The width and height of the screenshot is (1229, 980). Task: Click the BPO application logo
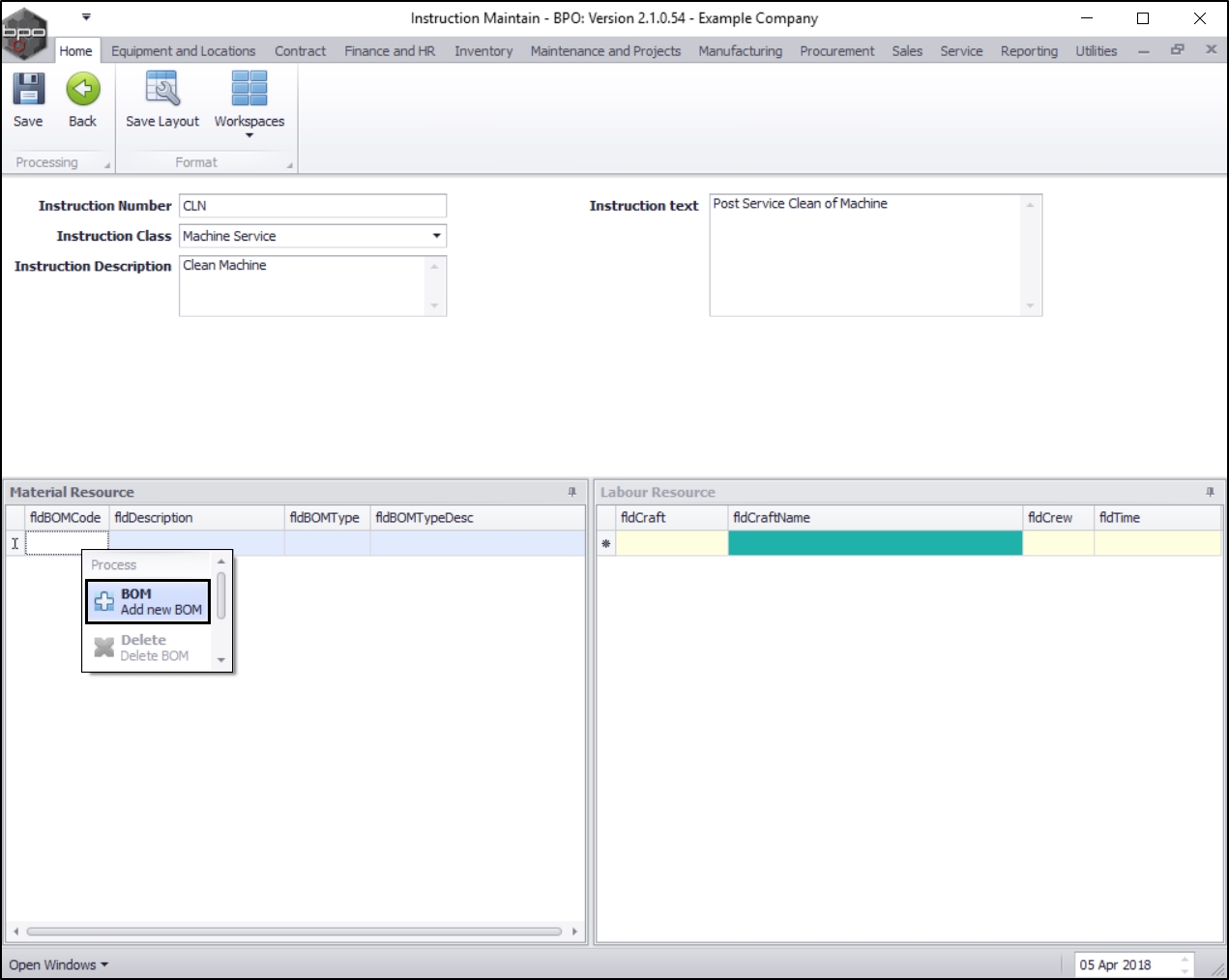24,32
